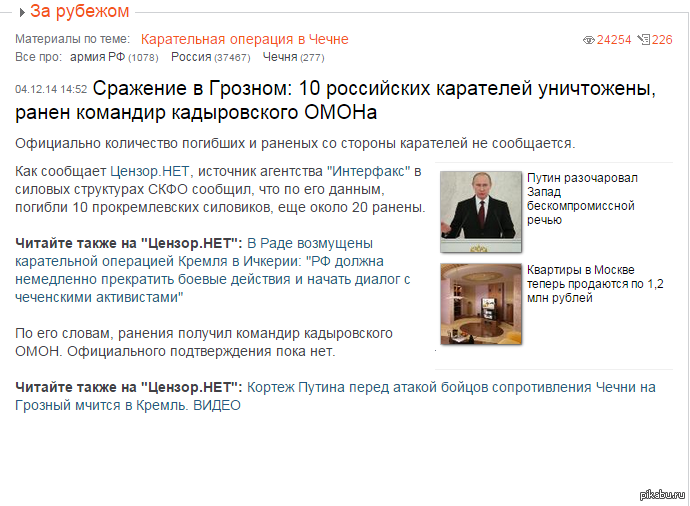
Task: Open the 24254 views count
Action: click(614, 40)
